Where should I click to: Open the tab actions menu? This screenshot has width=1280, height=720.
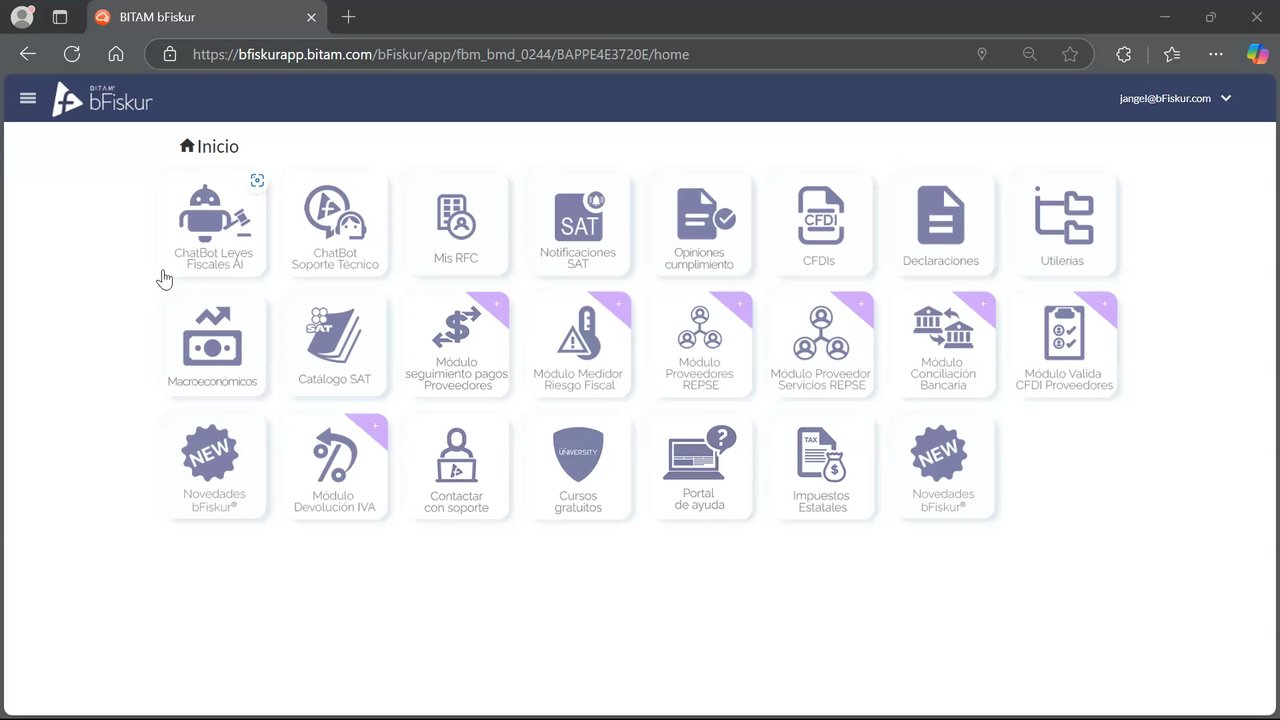[60, 17]
